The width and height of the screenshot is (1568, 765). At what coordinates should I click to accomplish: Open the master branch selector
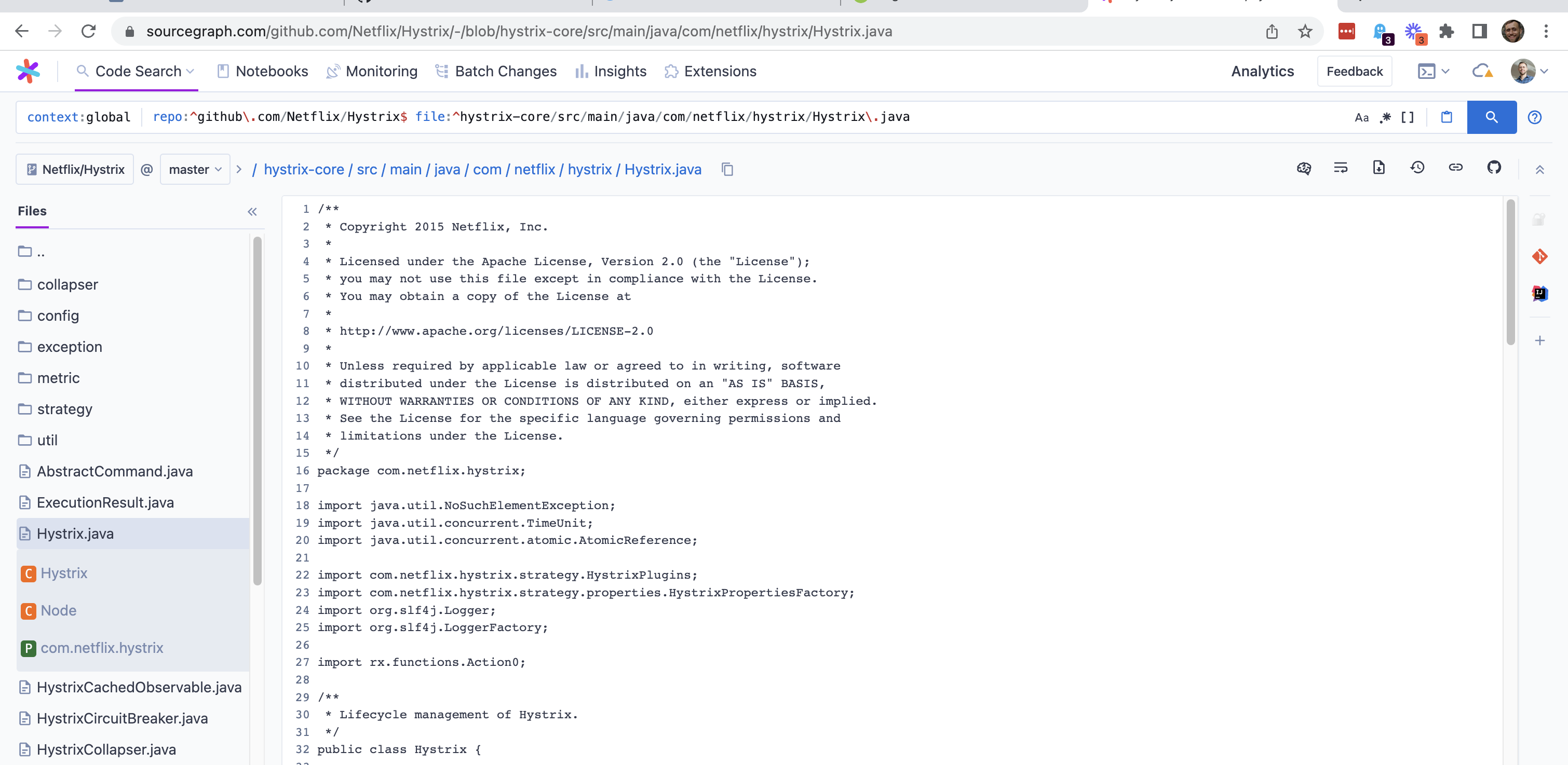194,169
